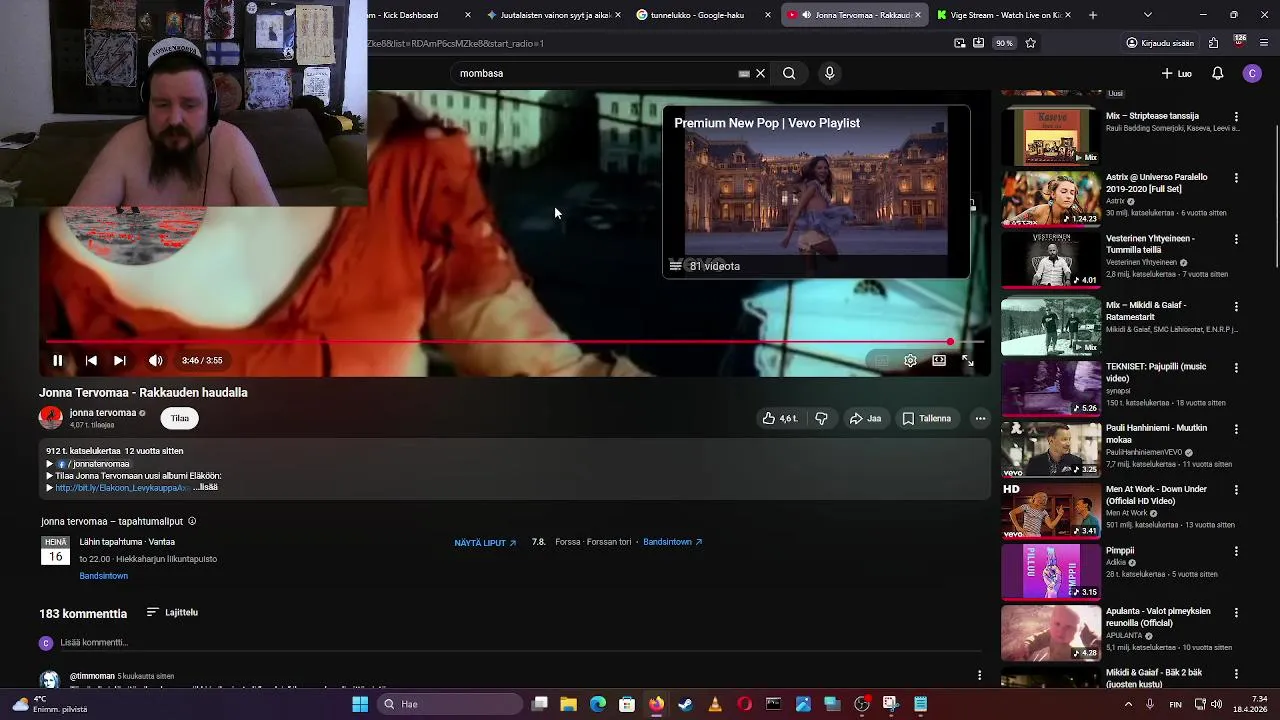Screen dimensions: 1280x720
Task: Open Windows Start menu
Action: point(360,704)
